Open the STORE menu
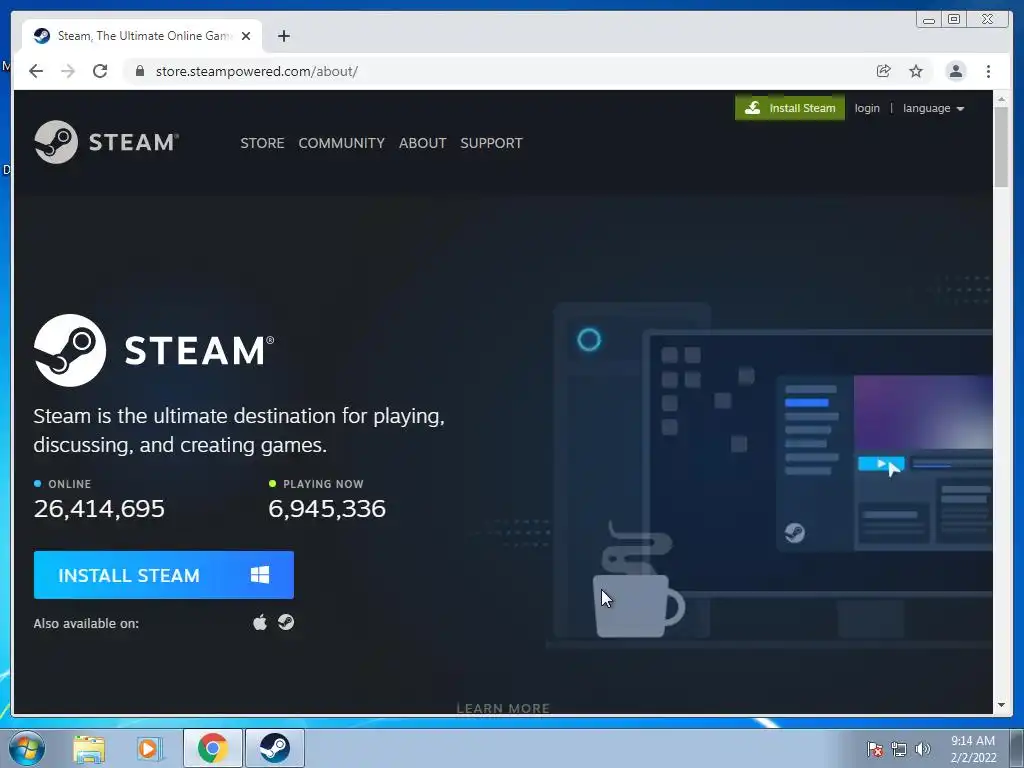The width and height of the screenshot is (1024, 768). click(x=262, y=143)
